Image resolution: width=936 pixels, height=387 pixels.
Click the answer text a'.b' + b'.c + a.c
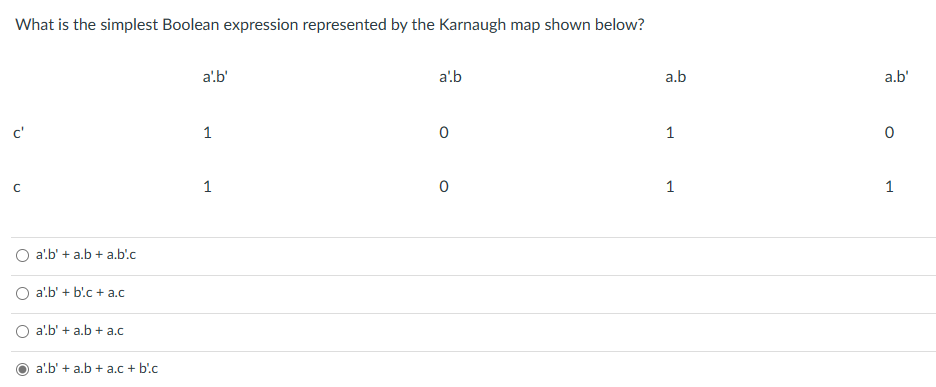(80, 293)
